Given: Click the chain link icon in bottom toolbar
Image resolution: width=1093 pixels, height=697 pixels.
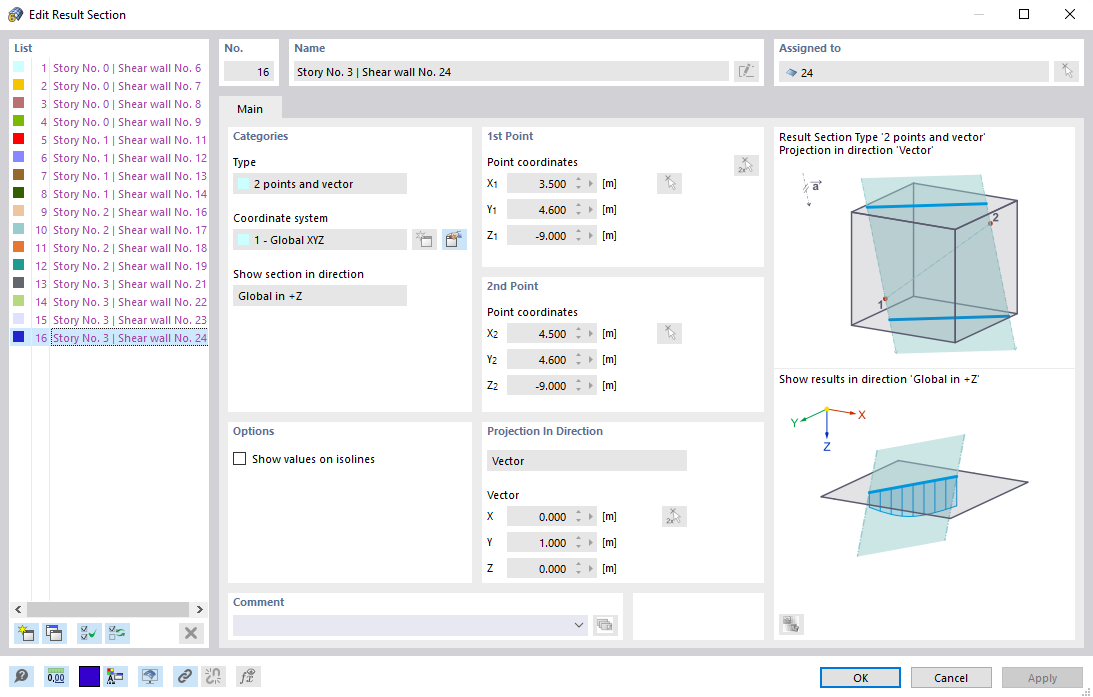Looking at the screenshot, I should pos(184,676).
